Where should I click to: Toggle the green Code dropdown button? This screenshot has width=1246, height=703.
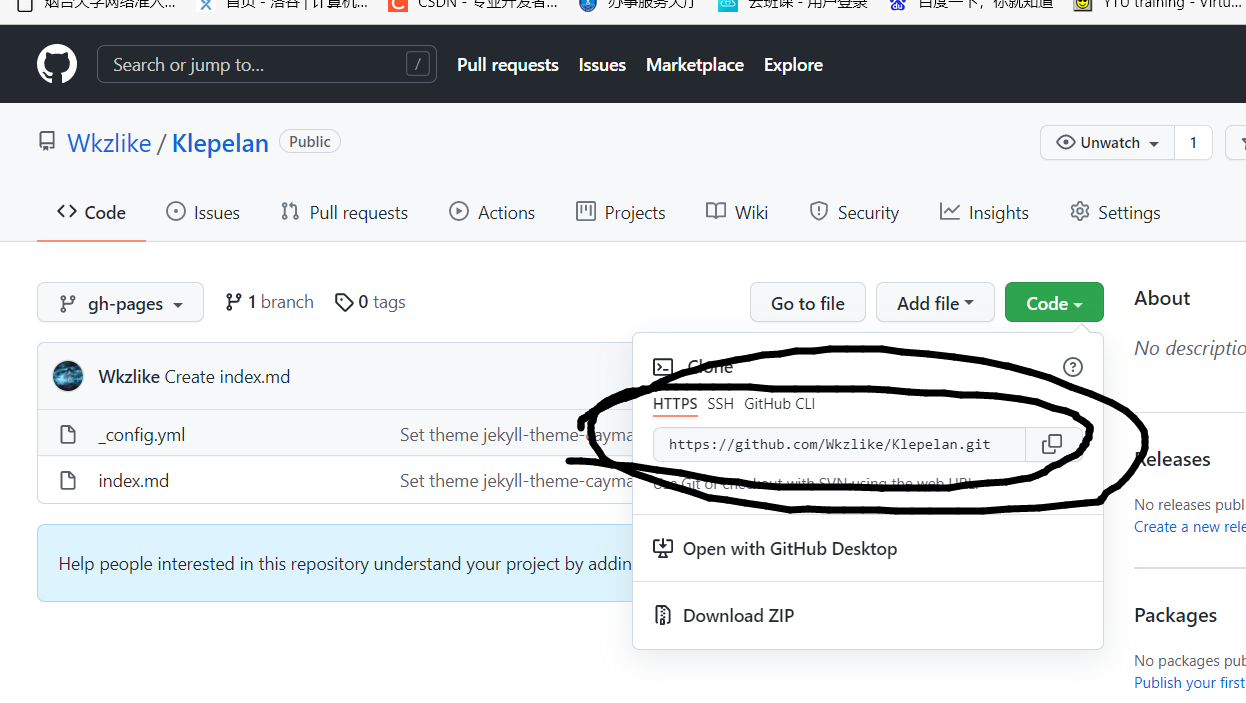pyautogui.click(x=1054, y=303)
